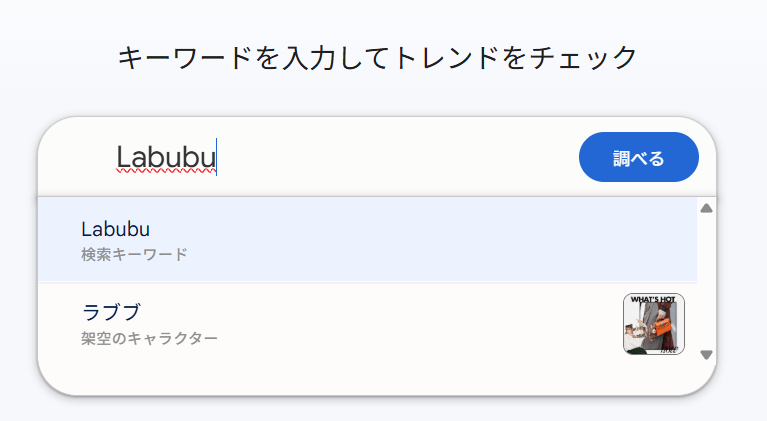Click the katakana title "ラブブ"
Screen dimensions: 767x421
click(x=110, y=311)
